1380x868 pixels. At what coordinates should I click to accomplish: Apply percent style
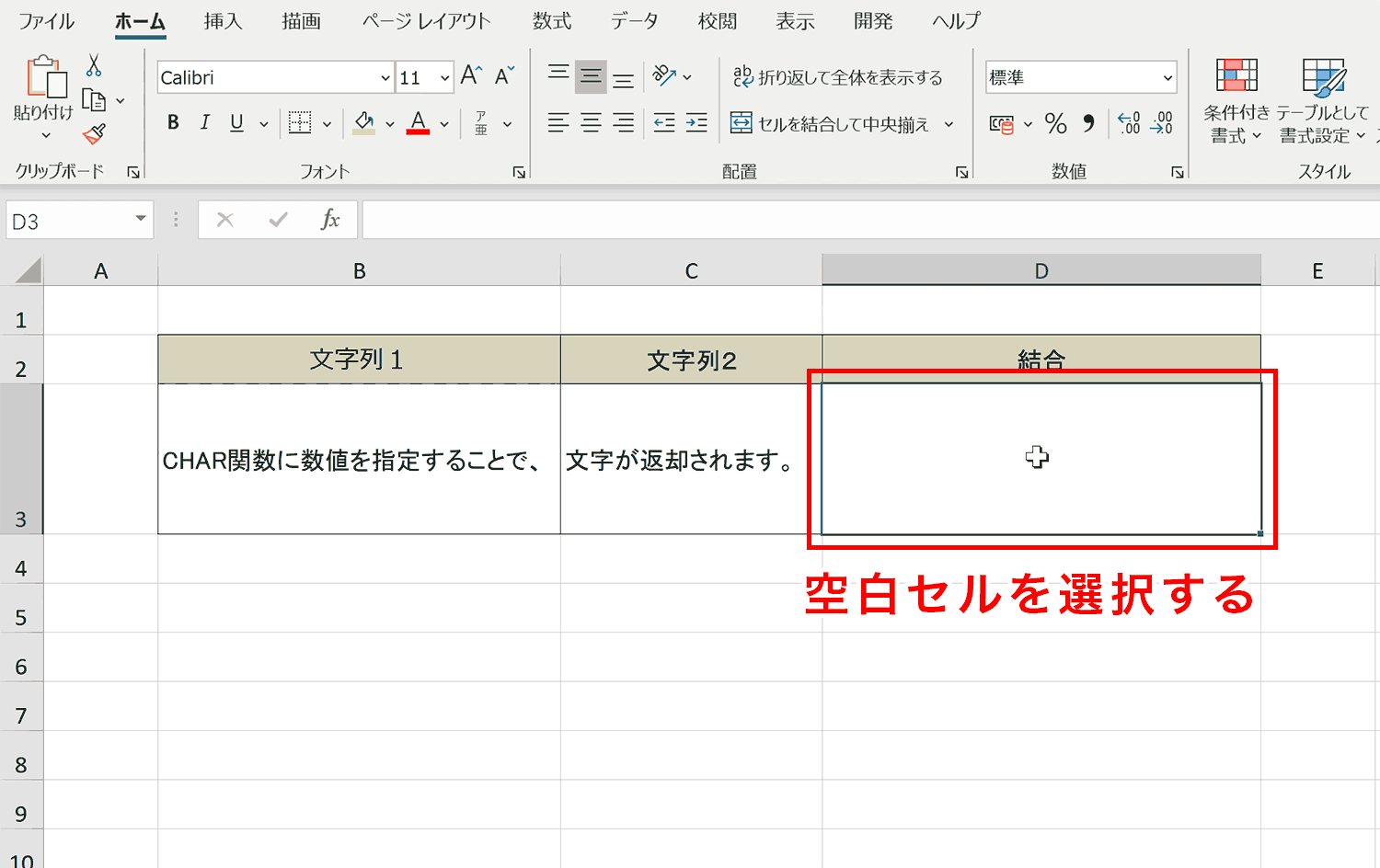point(1056,123)
